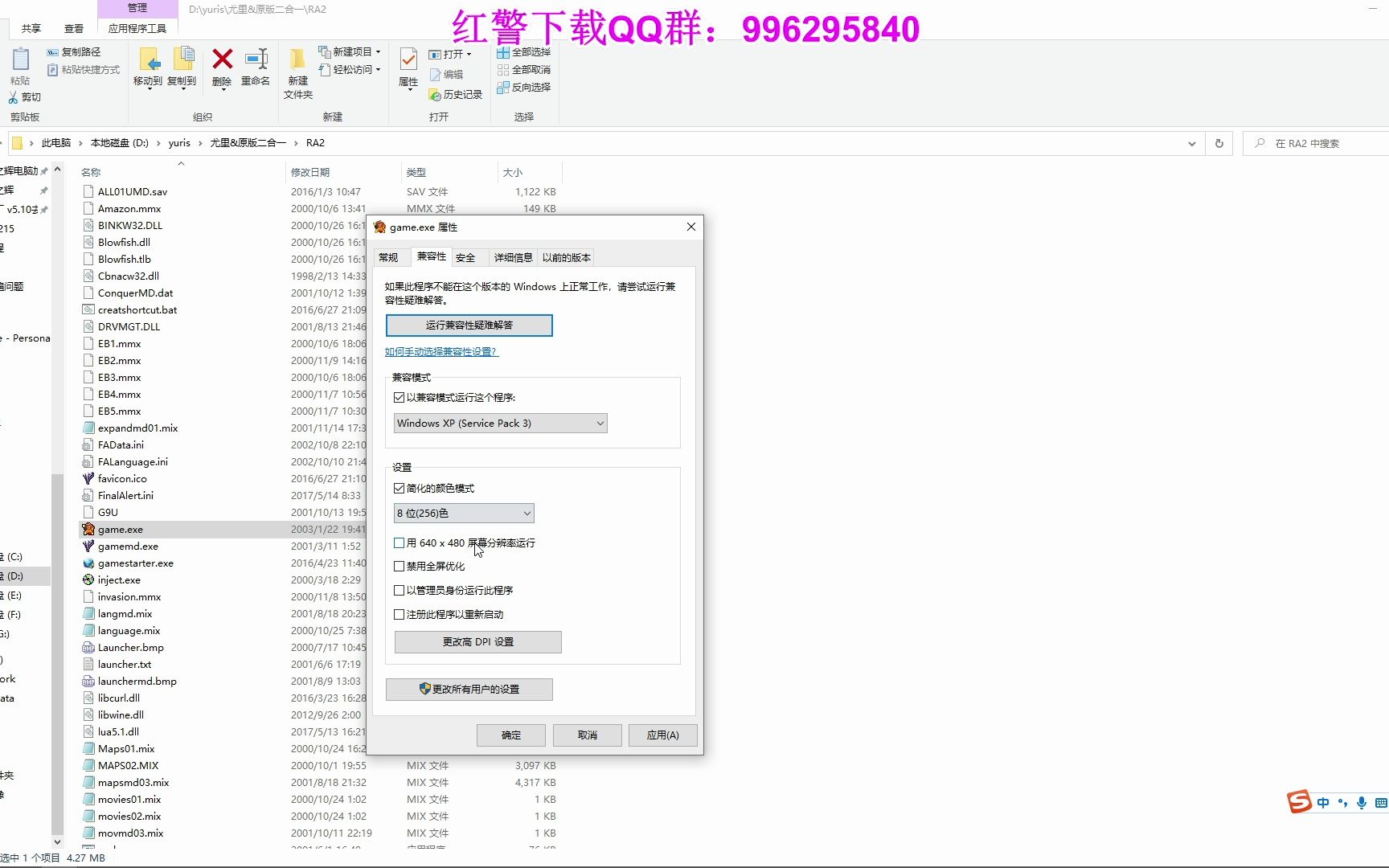Image resolution: width=1389 pixels, height=868 pixels.
Task: Close the game.exe 属性 dialog
Action: click(x=691, y=227)
